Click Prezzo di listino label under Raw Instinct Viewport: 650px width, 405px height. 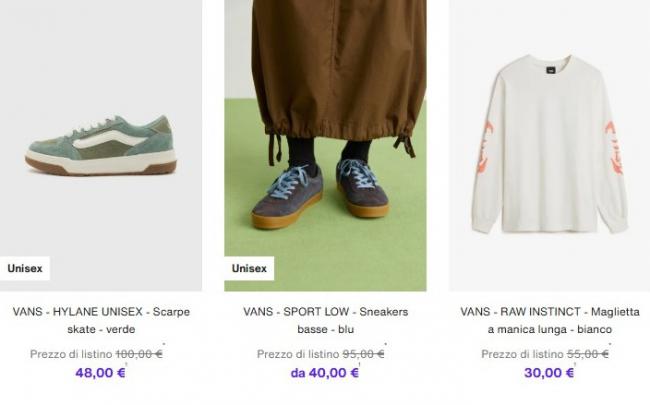pos(522,354)
